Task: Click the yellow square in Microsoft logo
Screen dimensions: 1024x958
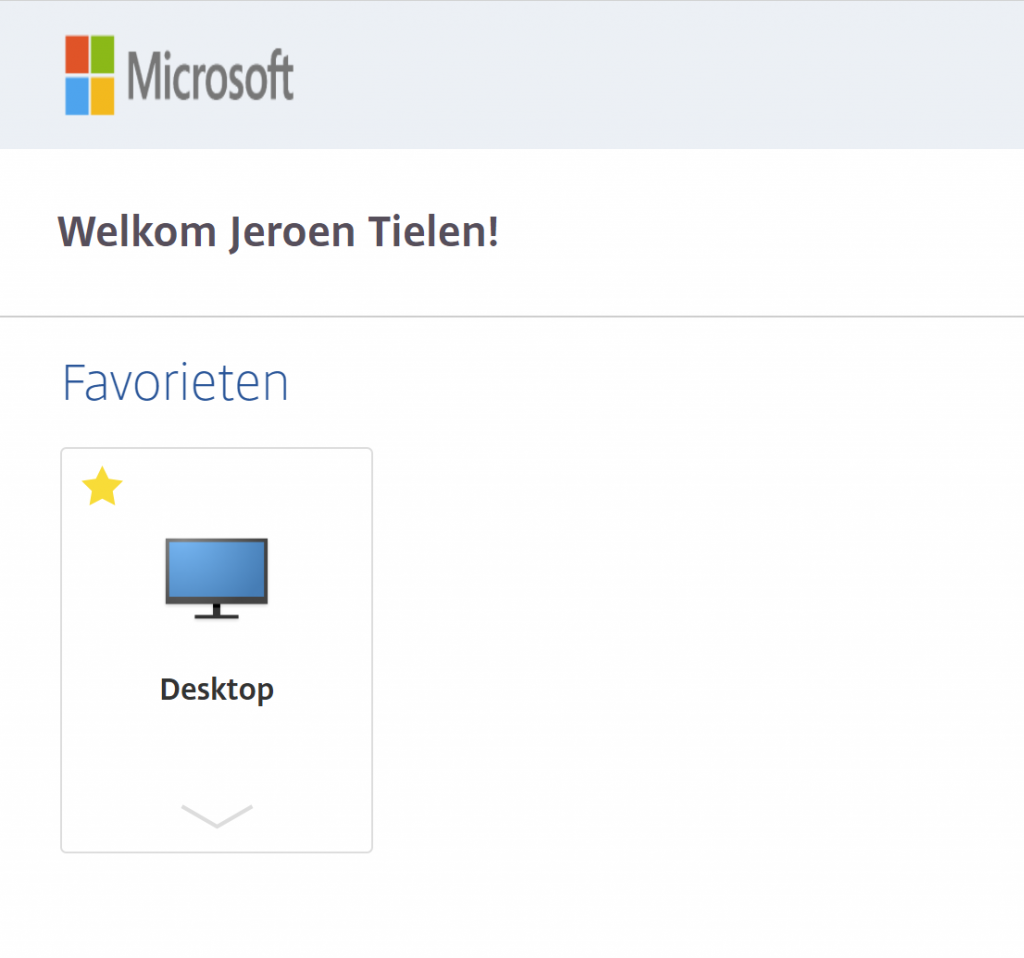Action: (103, 96)
